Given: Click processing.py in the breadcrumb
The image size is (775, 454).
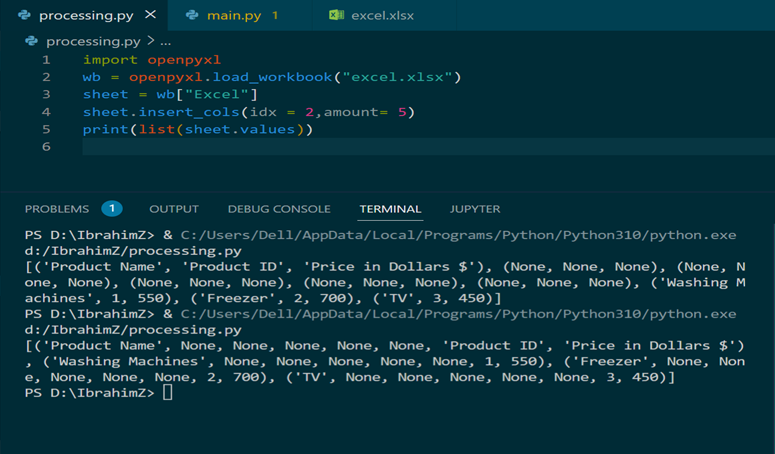Looking at the screenshot, I should tap(93, 41).
